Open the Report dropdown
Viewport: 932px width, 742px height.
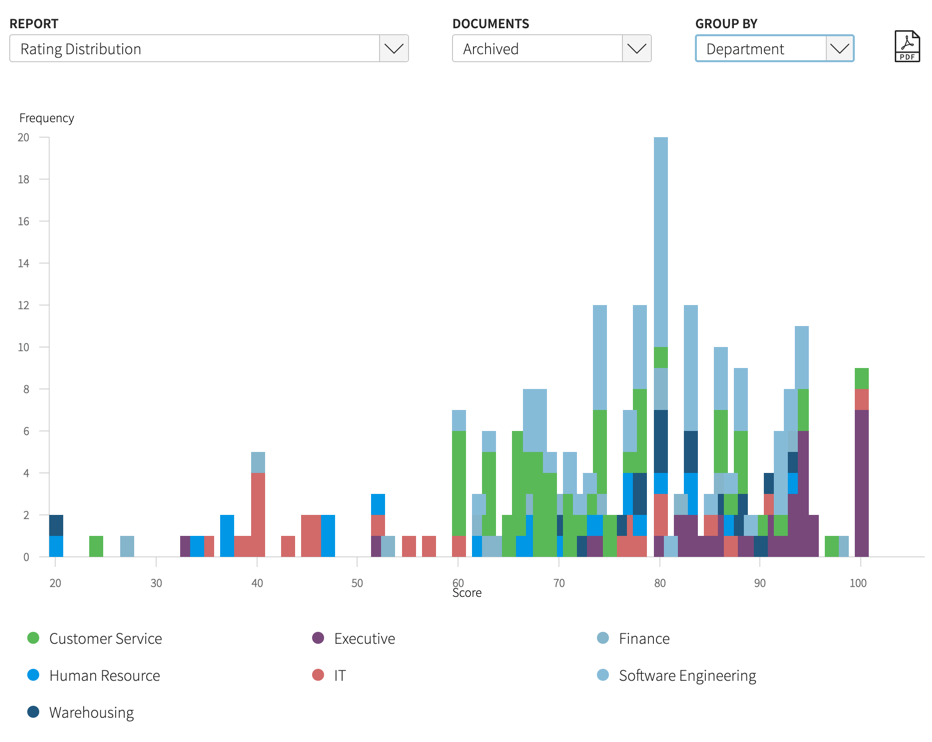394,47
